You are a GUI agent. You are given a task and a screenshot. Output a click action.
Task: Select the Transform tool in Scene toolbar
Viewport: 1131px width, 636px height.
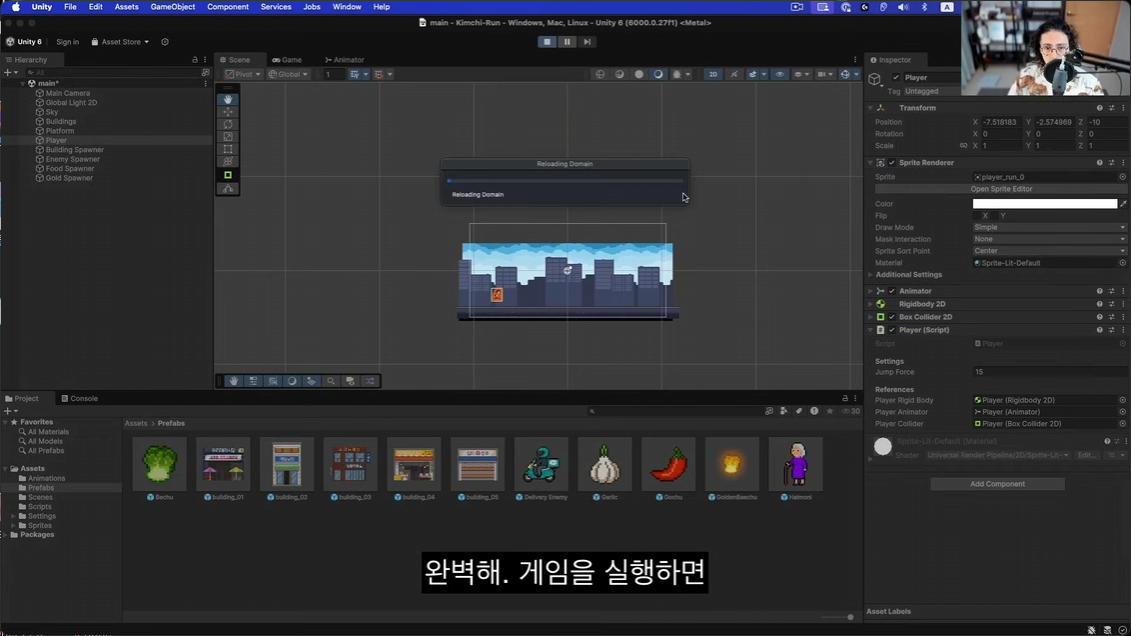coord(228,162)
